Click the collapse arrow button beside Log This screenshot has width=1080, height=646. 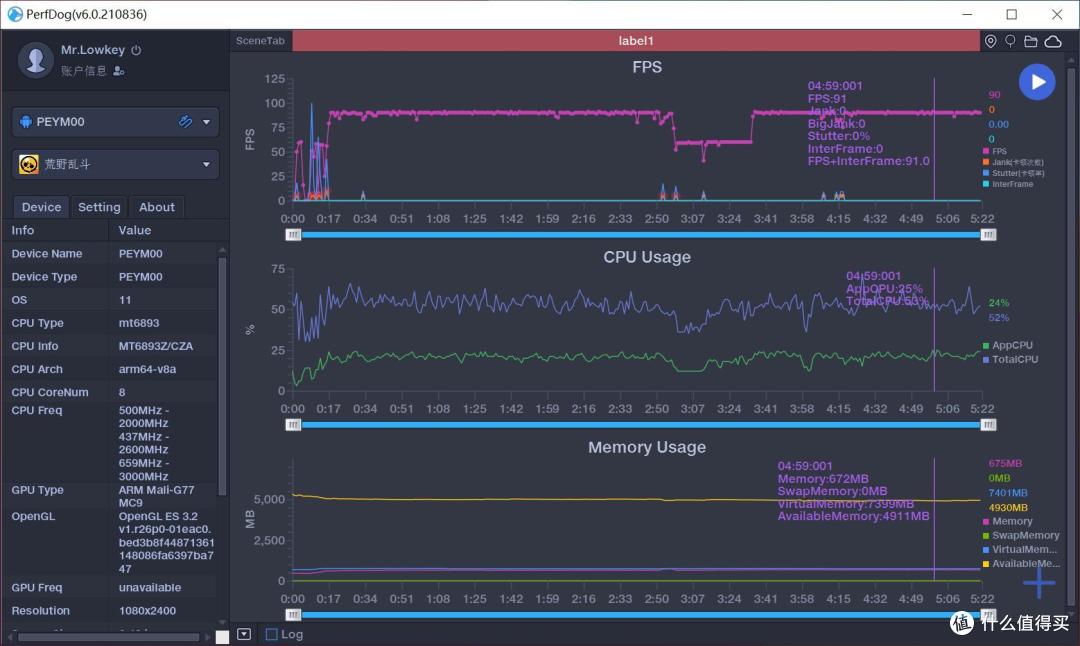[x=244, y=634]
